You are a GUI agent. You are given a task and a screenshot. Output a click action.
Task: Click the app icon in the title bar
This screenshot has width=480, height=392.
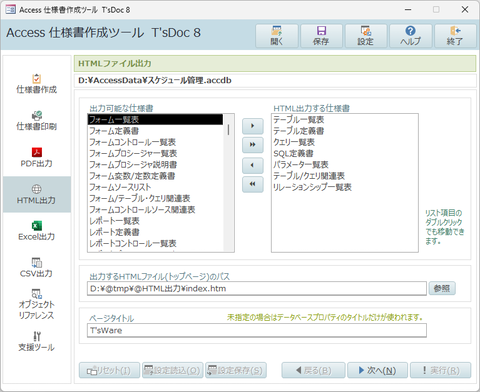pos(11,10)
